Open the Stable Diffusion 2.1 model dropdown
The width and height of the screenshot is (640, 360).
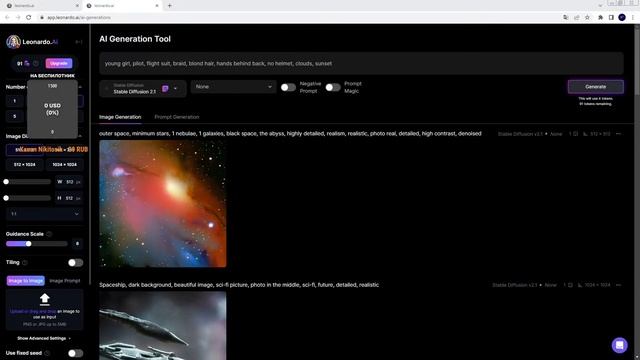(142, 89)
